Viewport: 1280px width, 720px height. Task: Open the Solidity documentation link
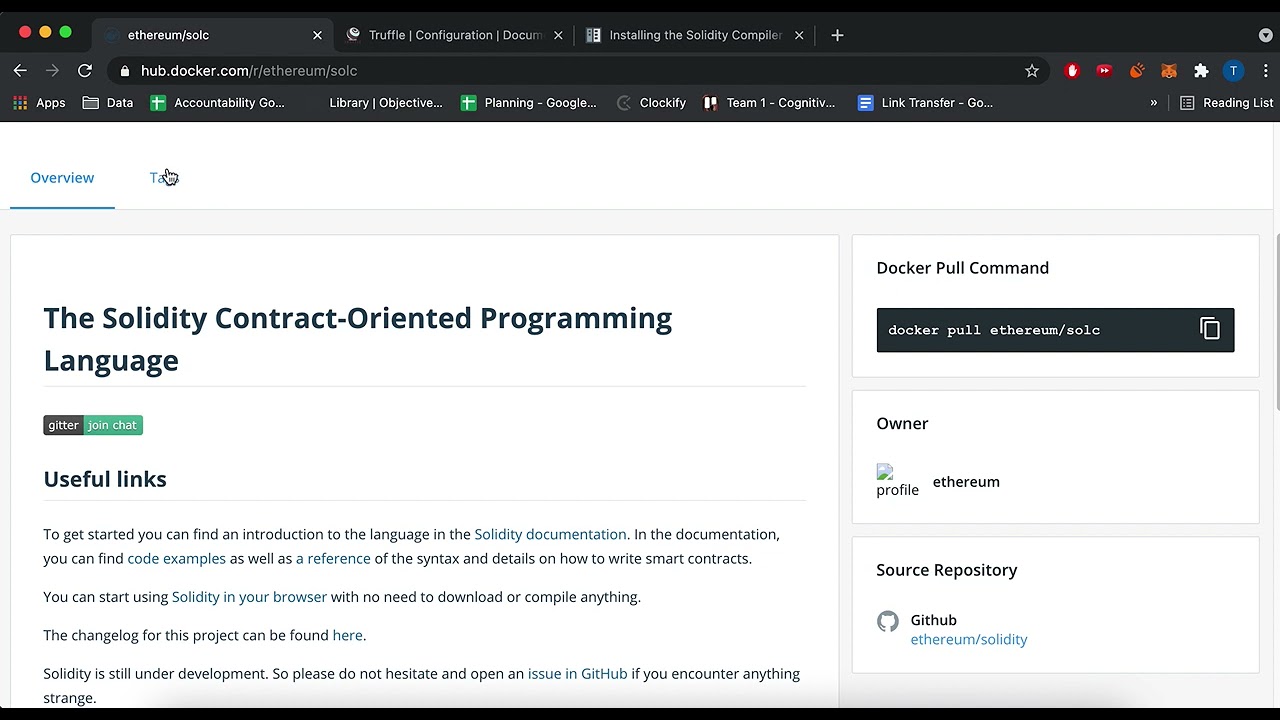pyautogui.click(x=550, y=534)
